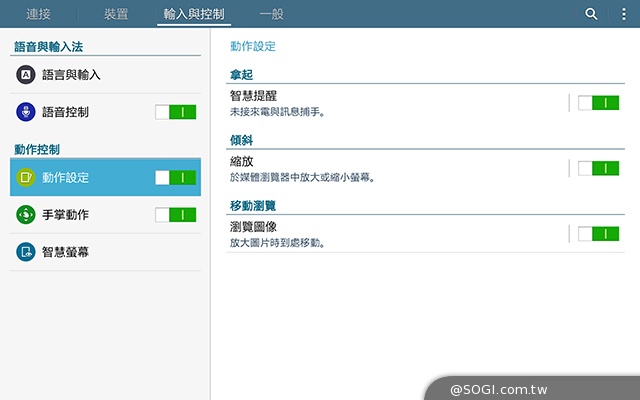Disable the 瀏覽圖像 toggle
The width and height of the screenshot is (640, 400).
(598, 234)
